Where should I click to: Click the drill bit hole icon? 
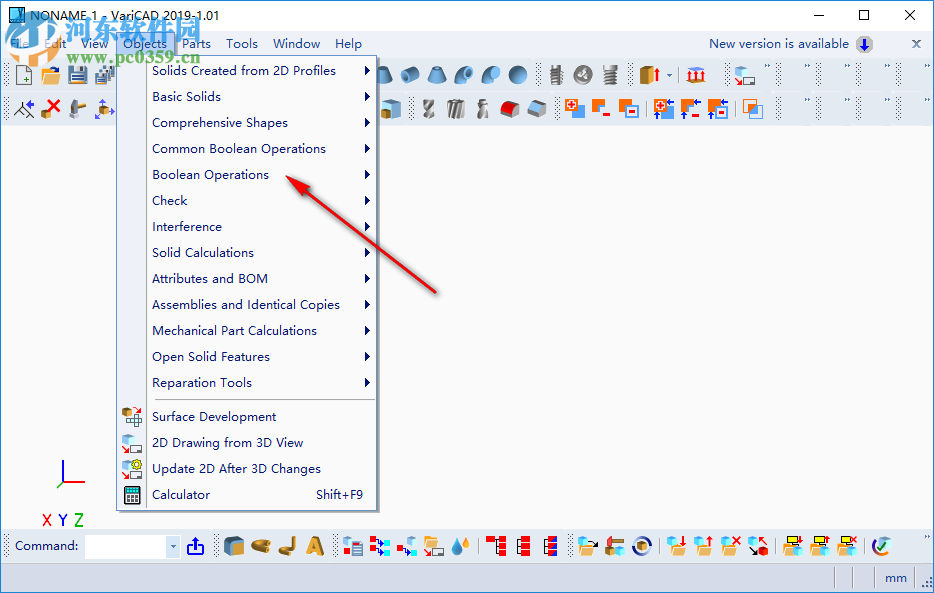tap(428, 108)
